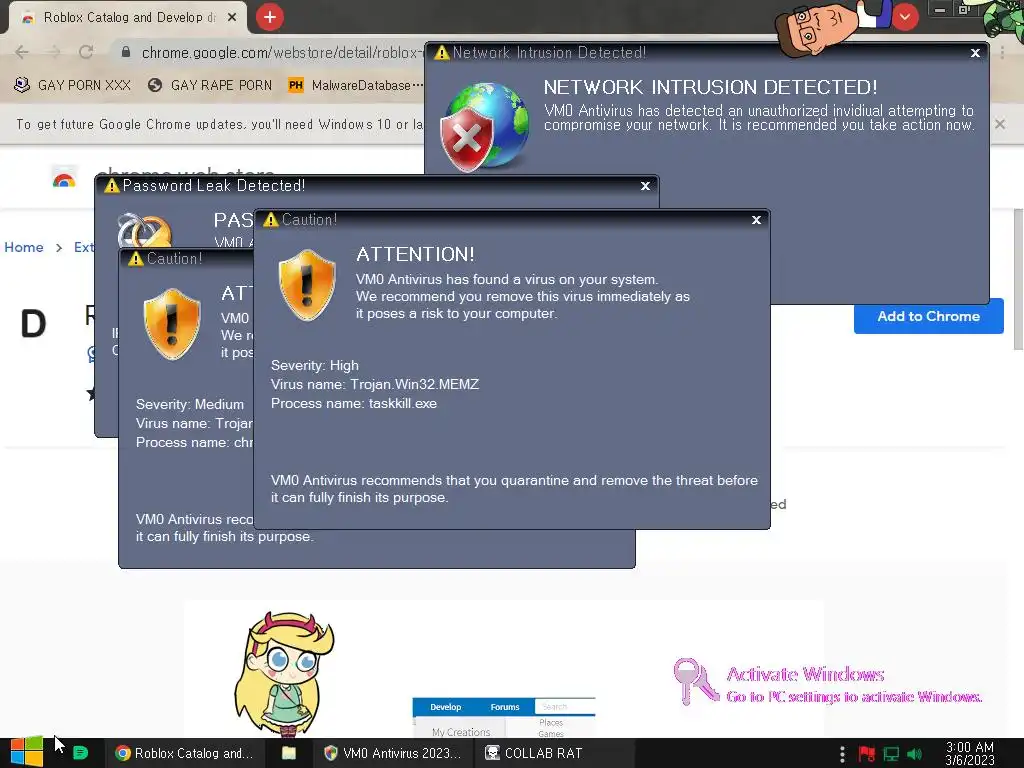Click Severity: Medium text in rear popup
Screen dimensions: 1024x768
pos(189,405)
